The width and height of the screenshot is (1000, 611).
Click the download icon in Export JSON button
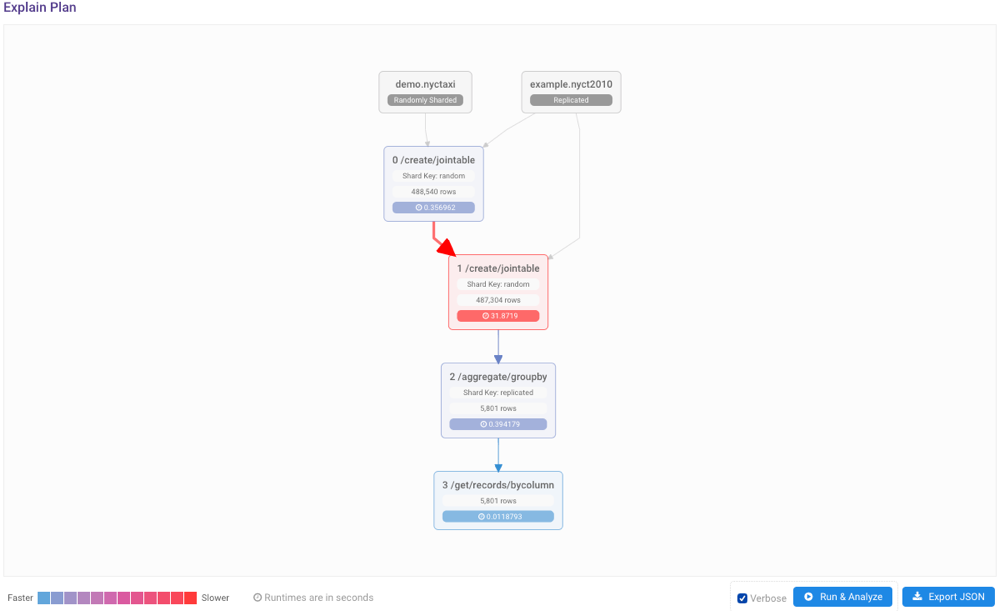coord(917,596)
